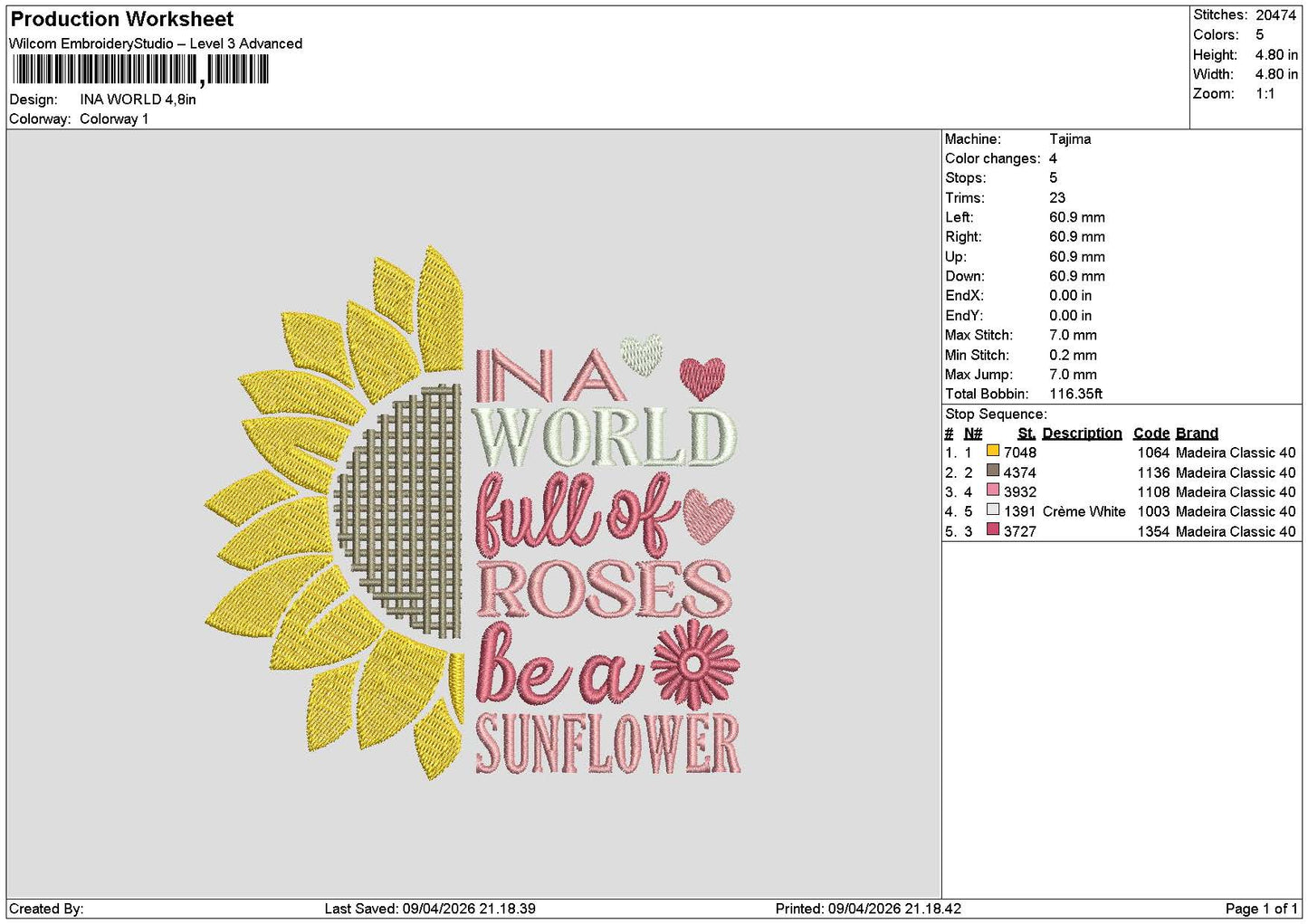Click the N# column header
This screenshot has width=1308, height=924.
click(x=973, y=433)
